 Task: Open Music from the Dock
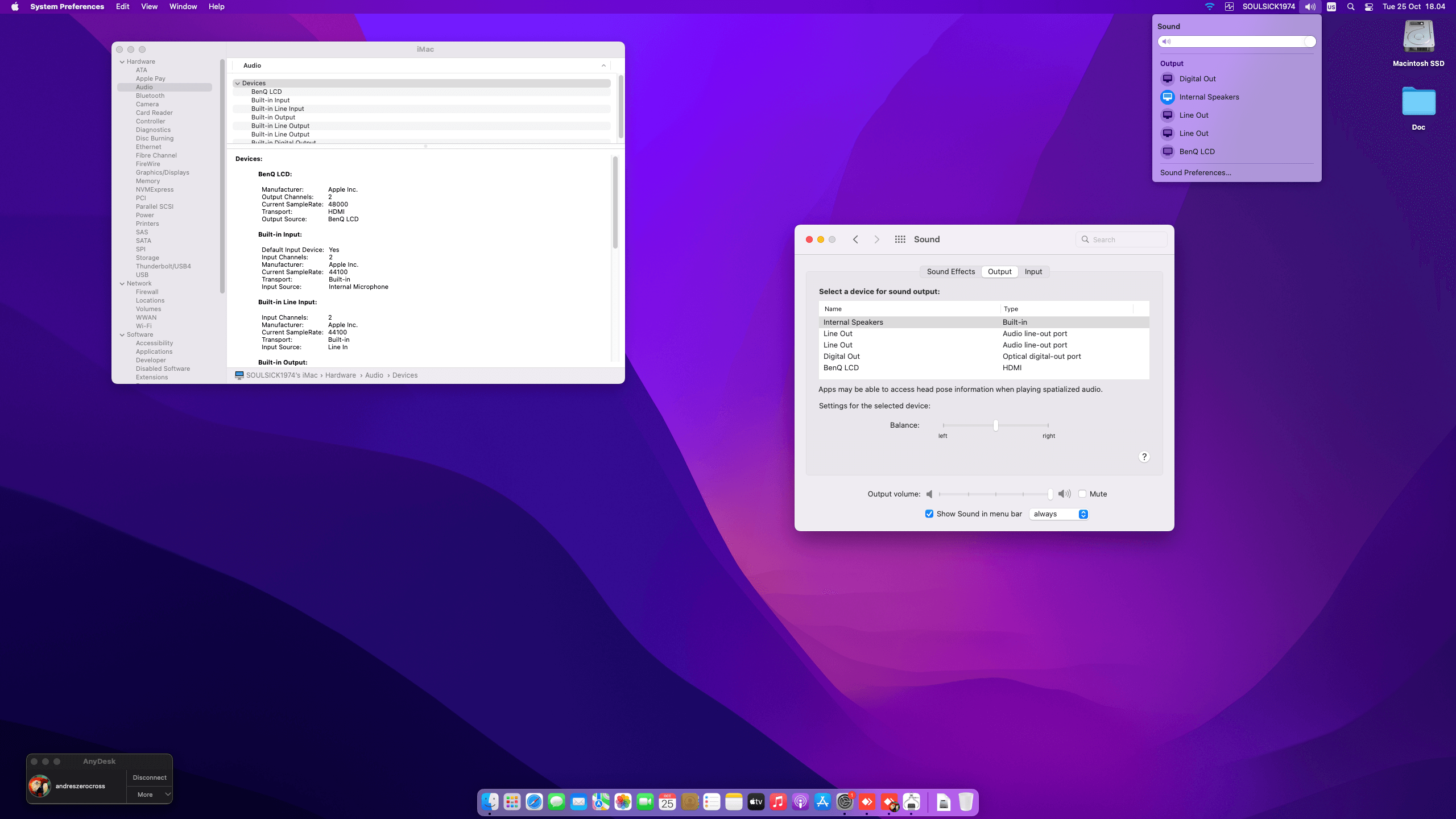pyautogui.click(x=778, y=802)
